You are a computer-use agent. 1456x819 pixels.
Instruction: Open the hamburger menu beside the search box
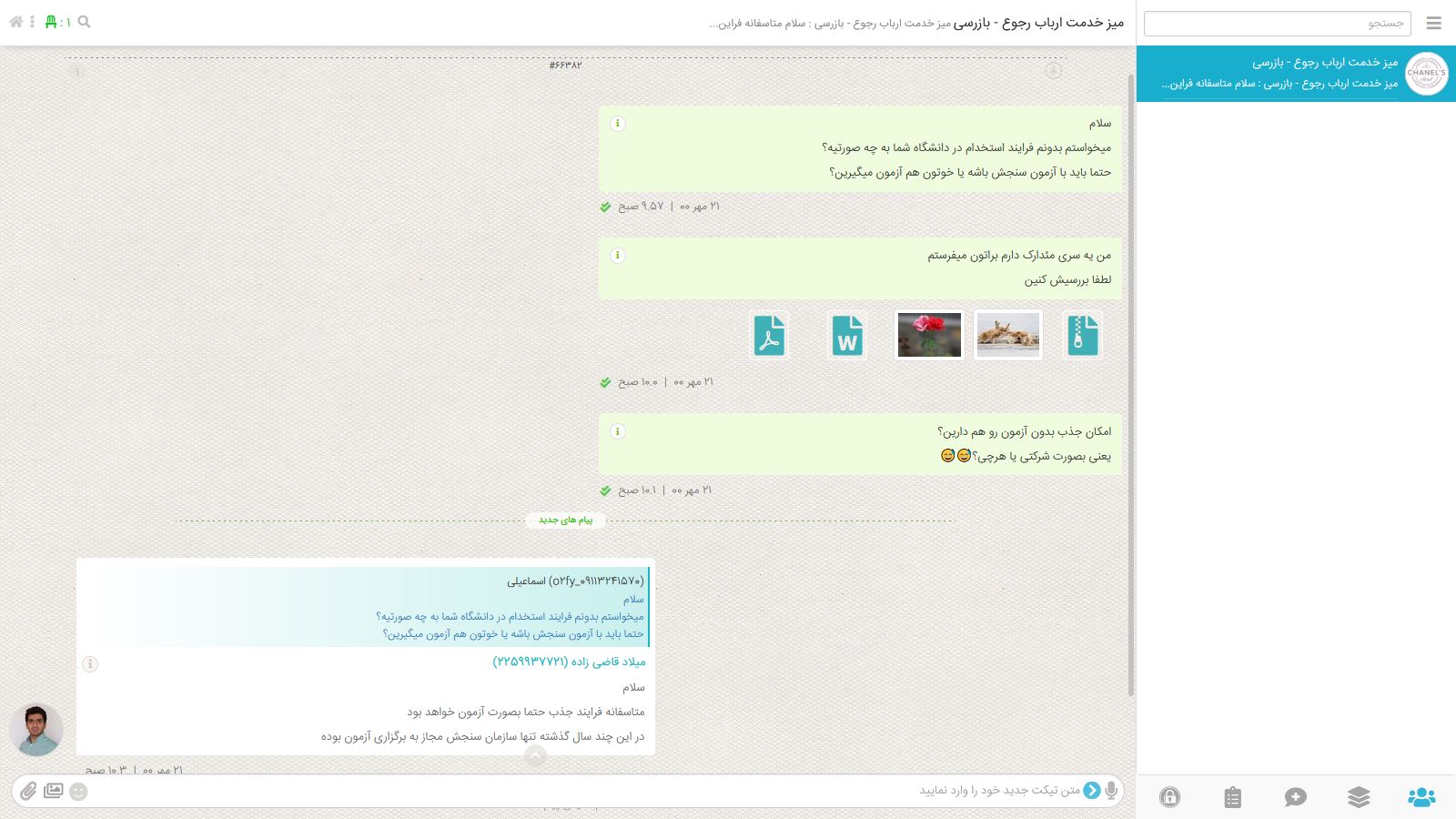[1434, 24]
